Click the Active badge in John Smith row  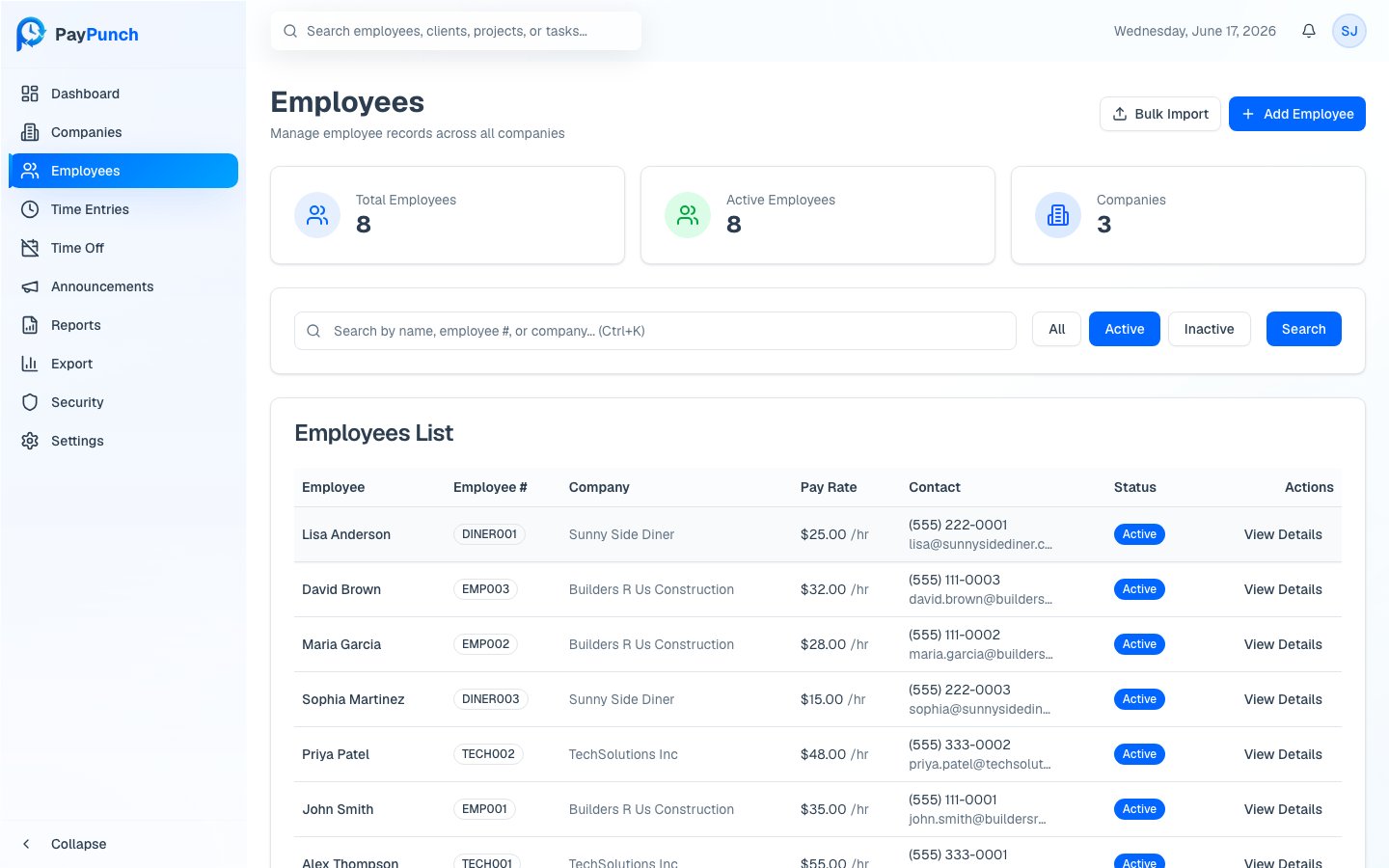tap(1139, 809)
